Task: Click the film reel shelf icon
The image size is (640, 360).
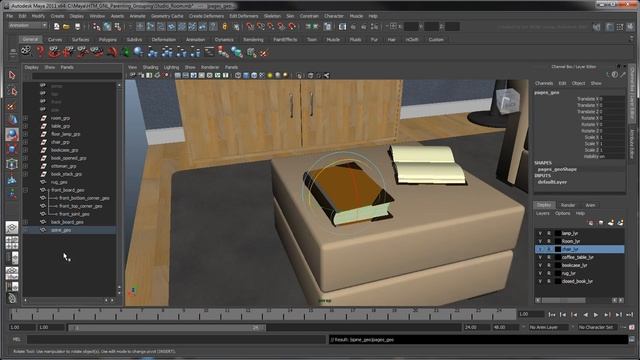Action: (x=26, y=51)
